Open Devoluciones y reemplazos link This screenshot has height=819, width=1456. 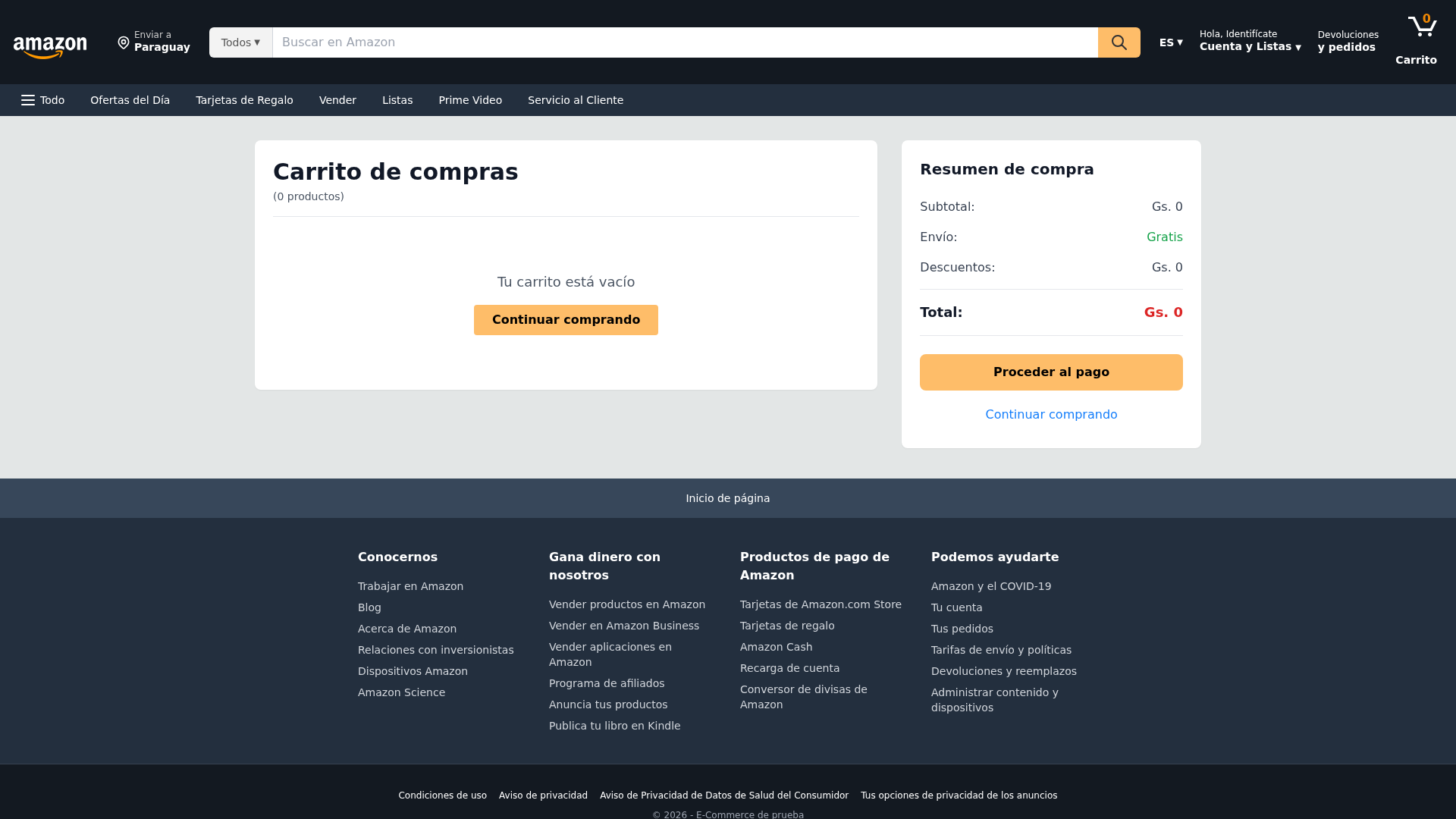1003,671
